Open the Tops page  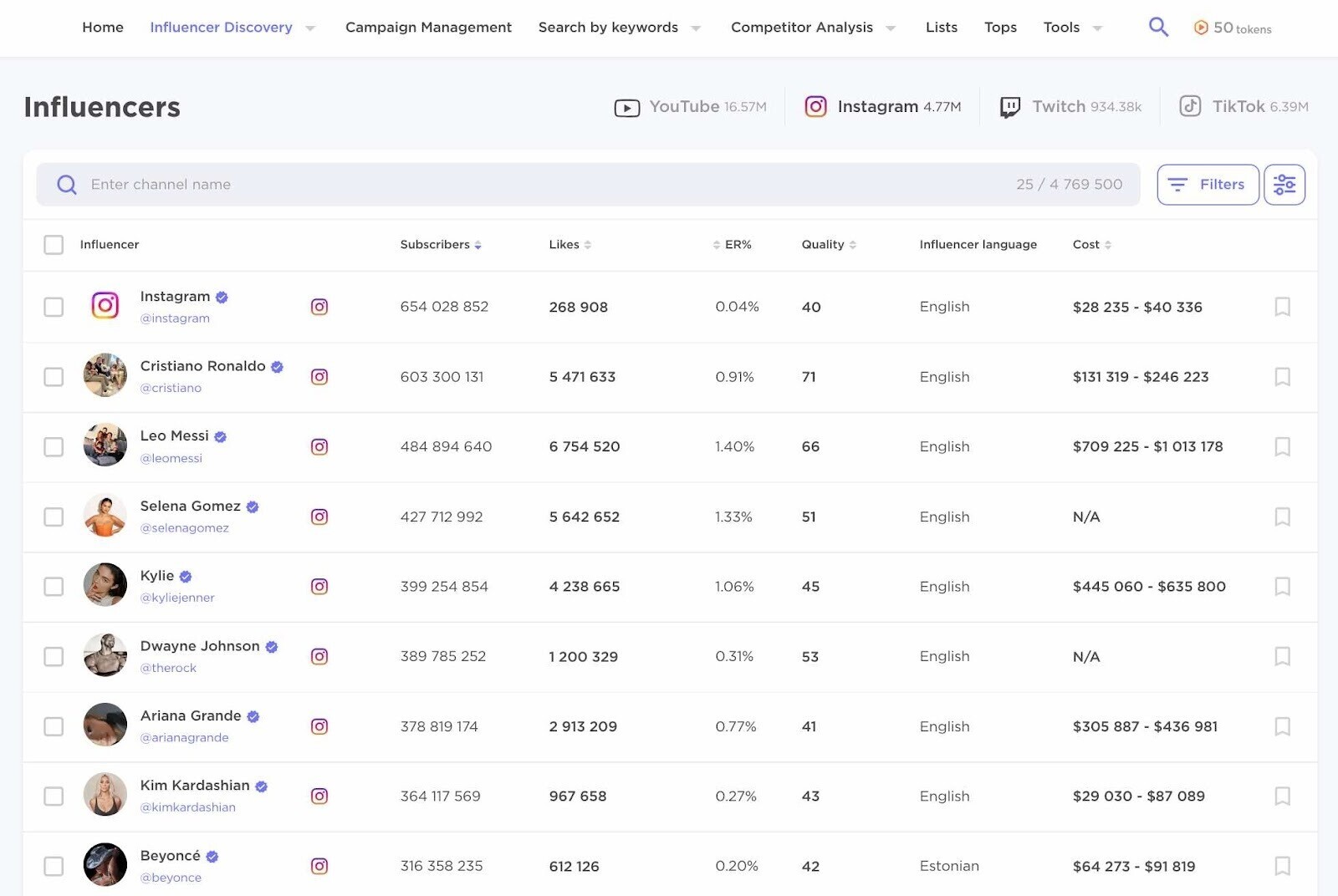(x=1000, y=28)
